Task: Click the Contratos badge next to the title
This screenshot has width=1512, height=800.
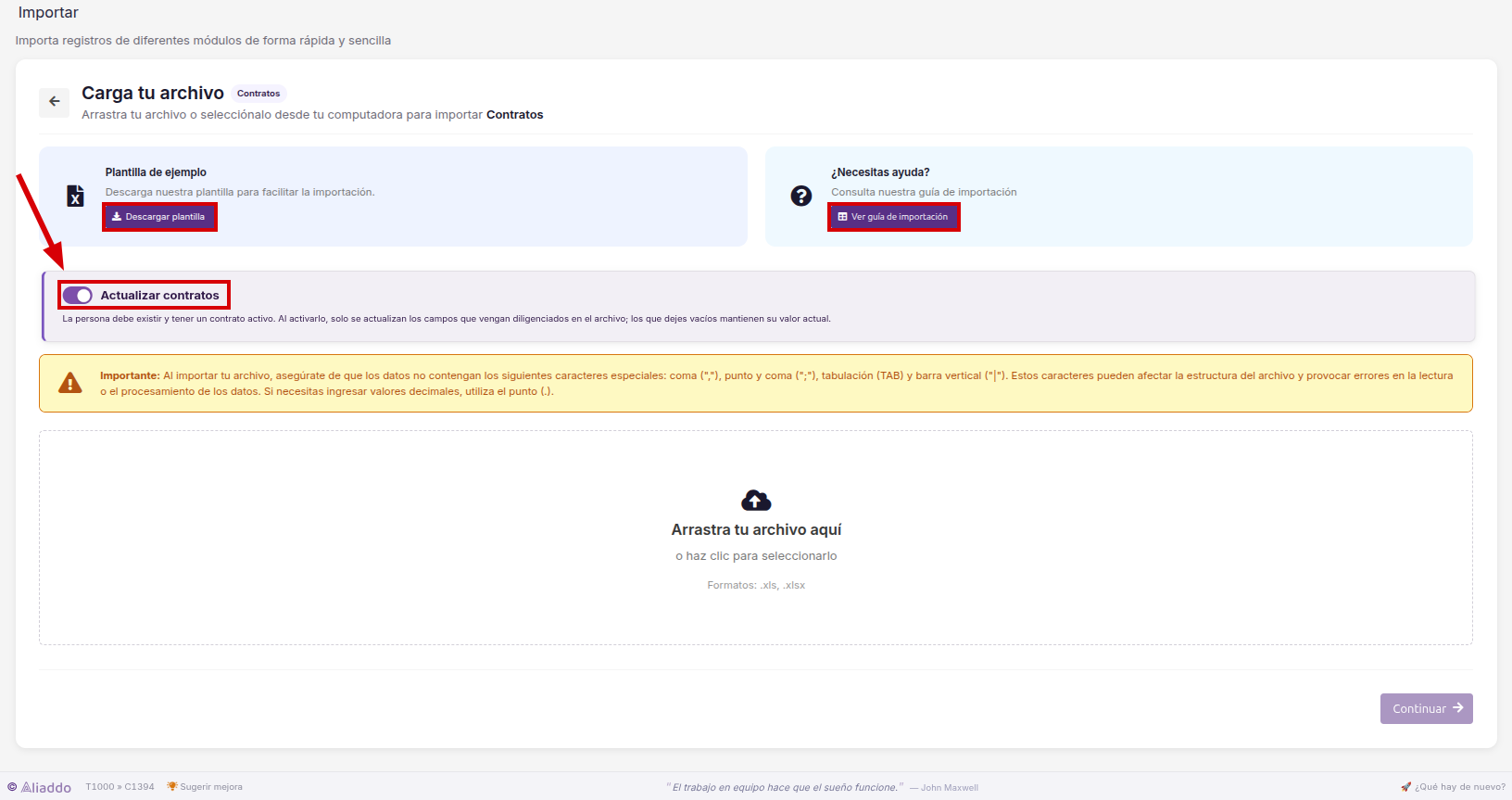Action: 258,94
